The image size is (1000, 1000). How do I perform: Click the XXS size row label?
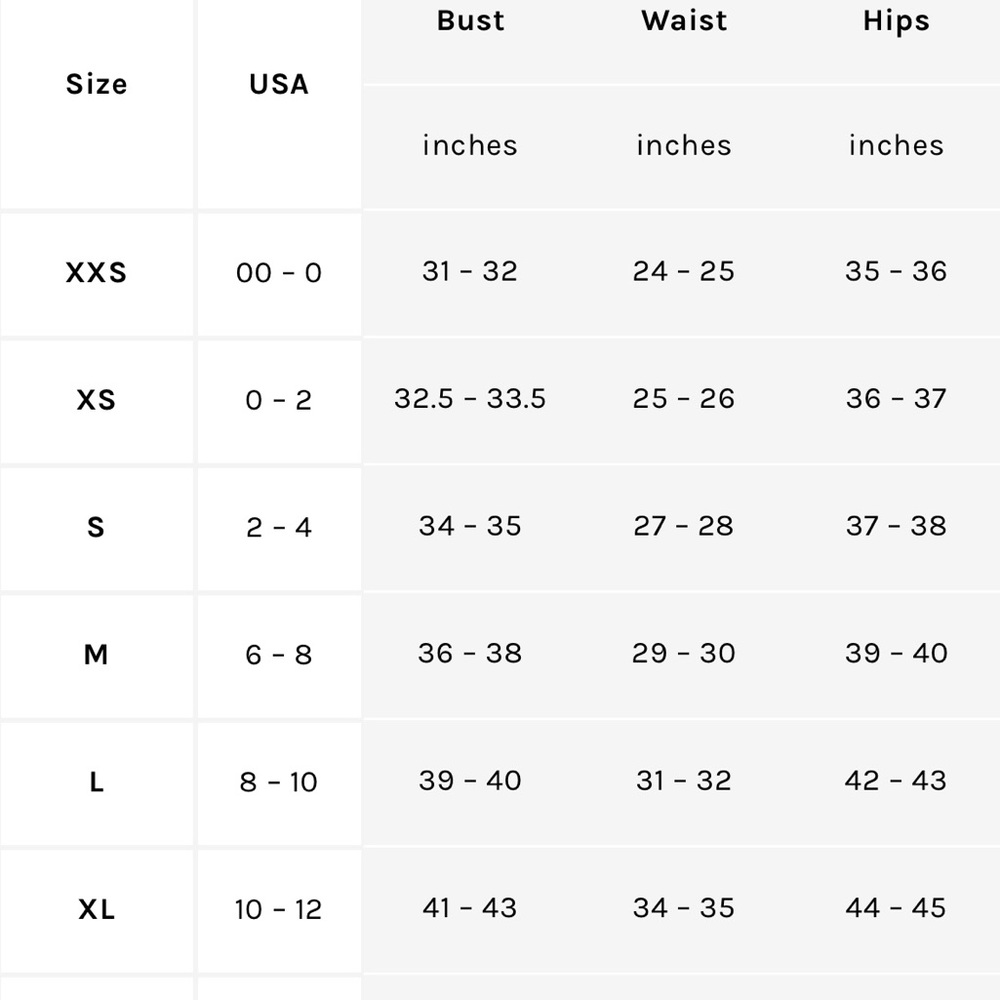tap(96, 272)
